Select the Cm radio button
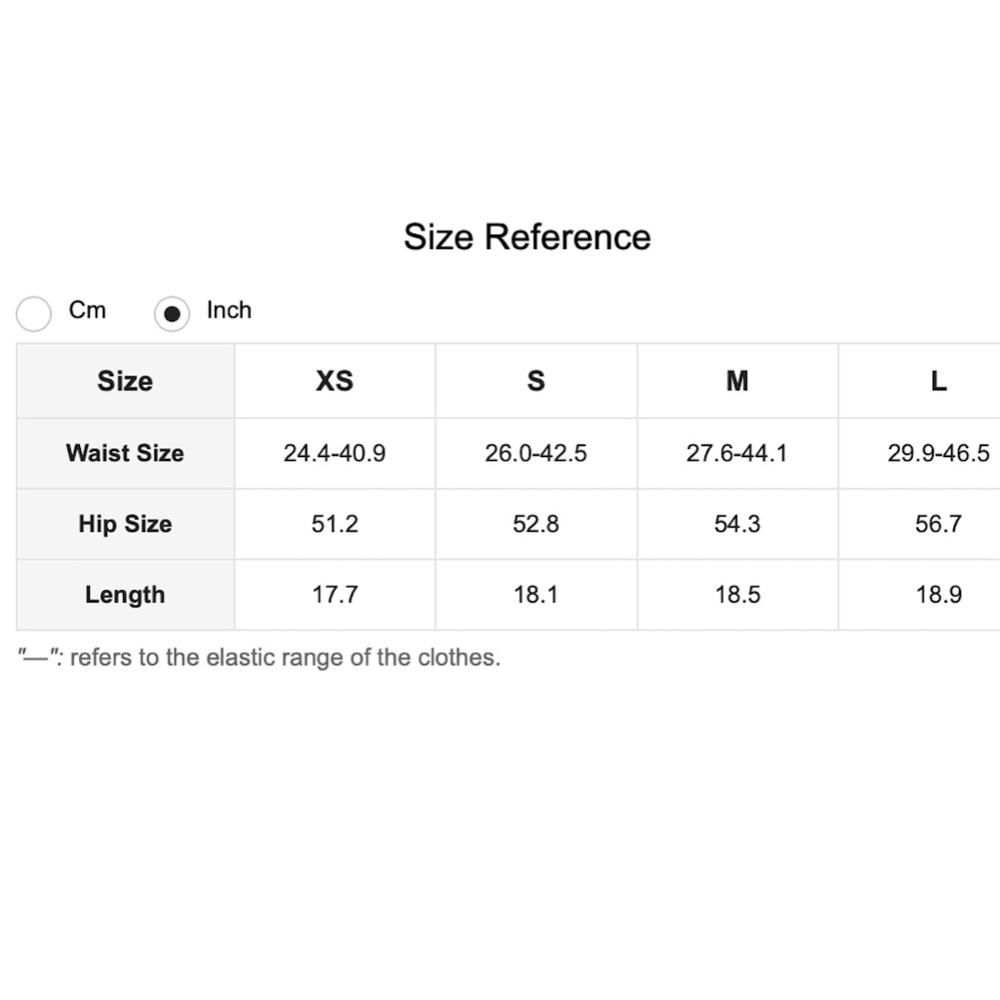1000x1000 pixels. (x=34, y=314)
